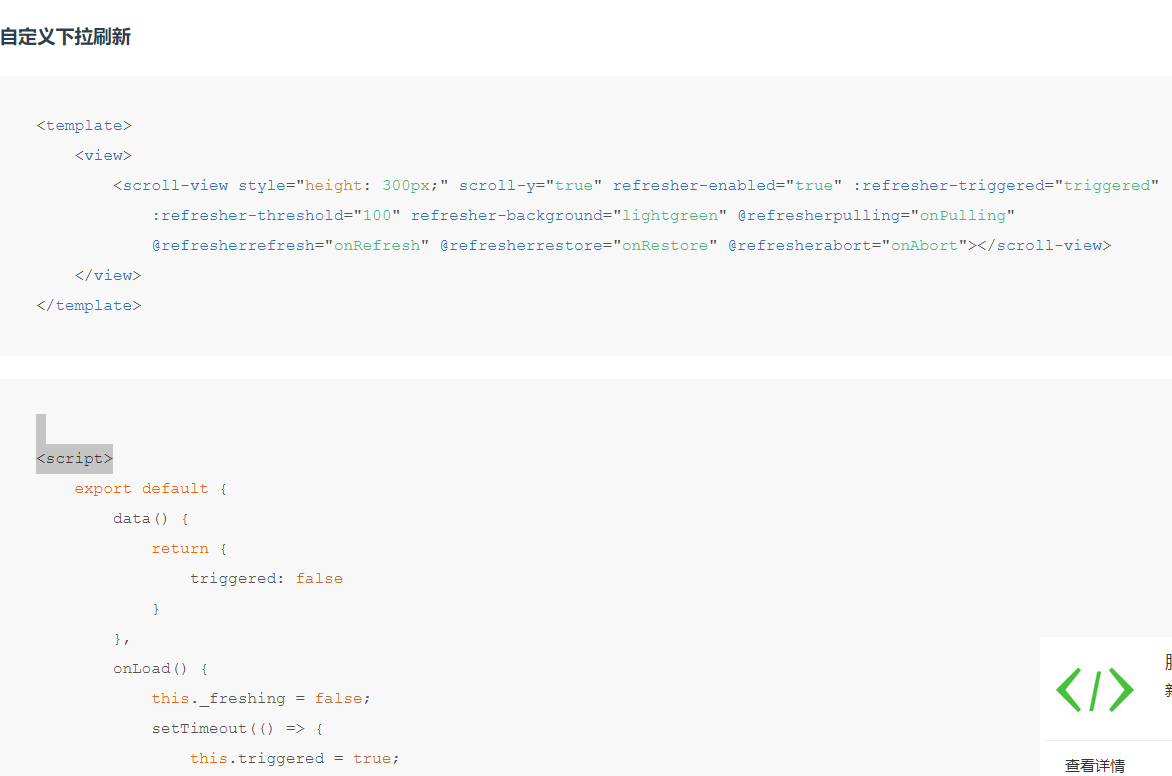
Task: Click the highlighted <script> tag
Action: click(75, 459)
